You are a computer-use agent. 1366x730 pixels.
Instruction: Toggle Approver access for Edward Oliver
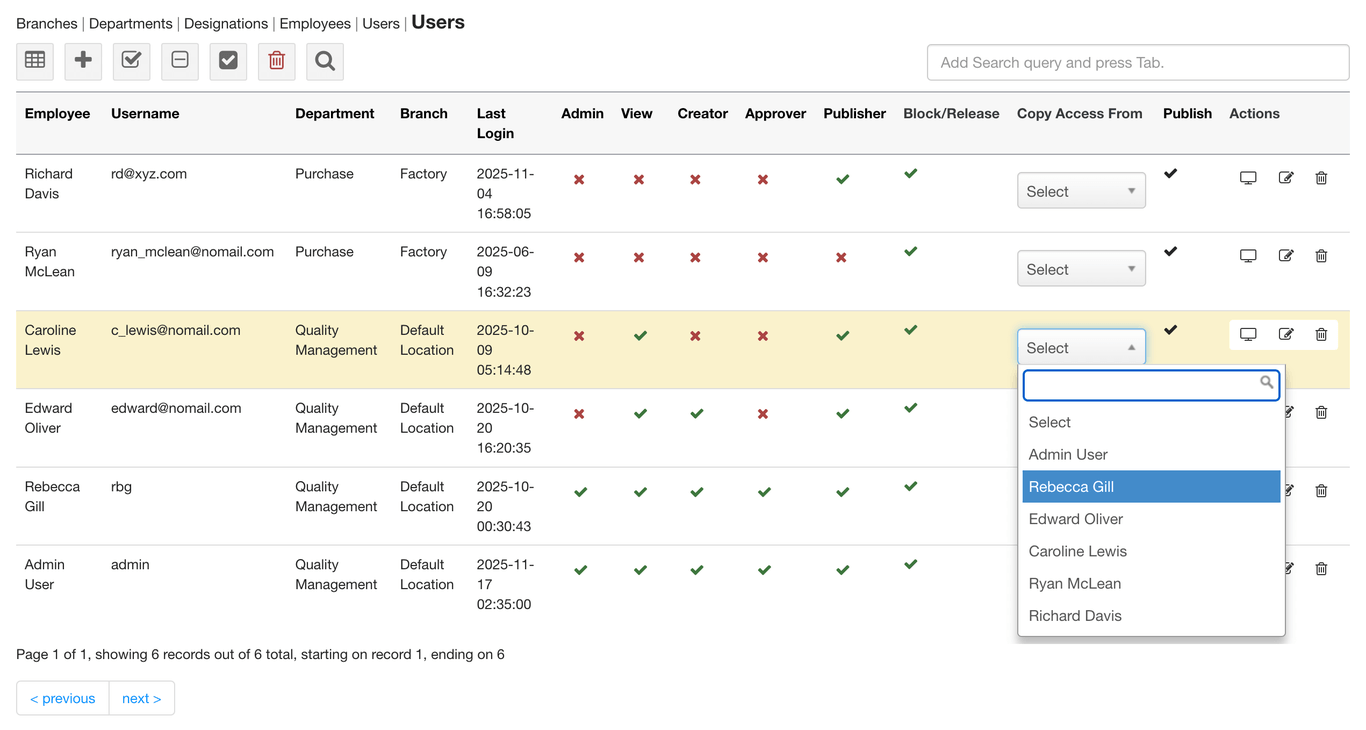coord(763,414)
